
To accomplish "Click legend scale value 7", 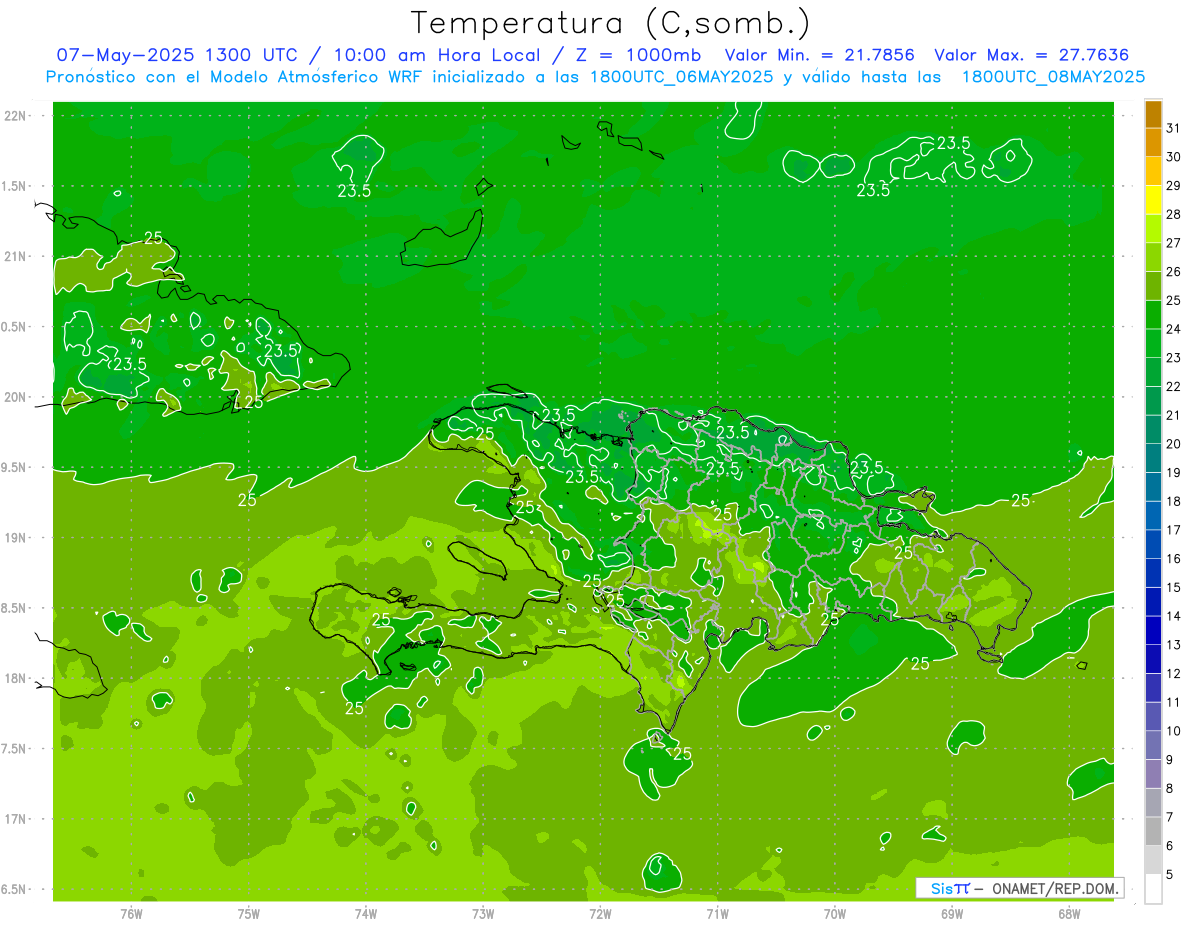I will point(1171,817).
